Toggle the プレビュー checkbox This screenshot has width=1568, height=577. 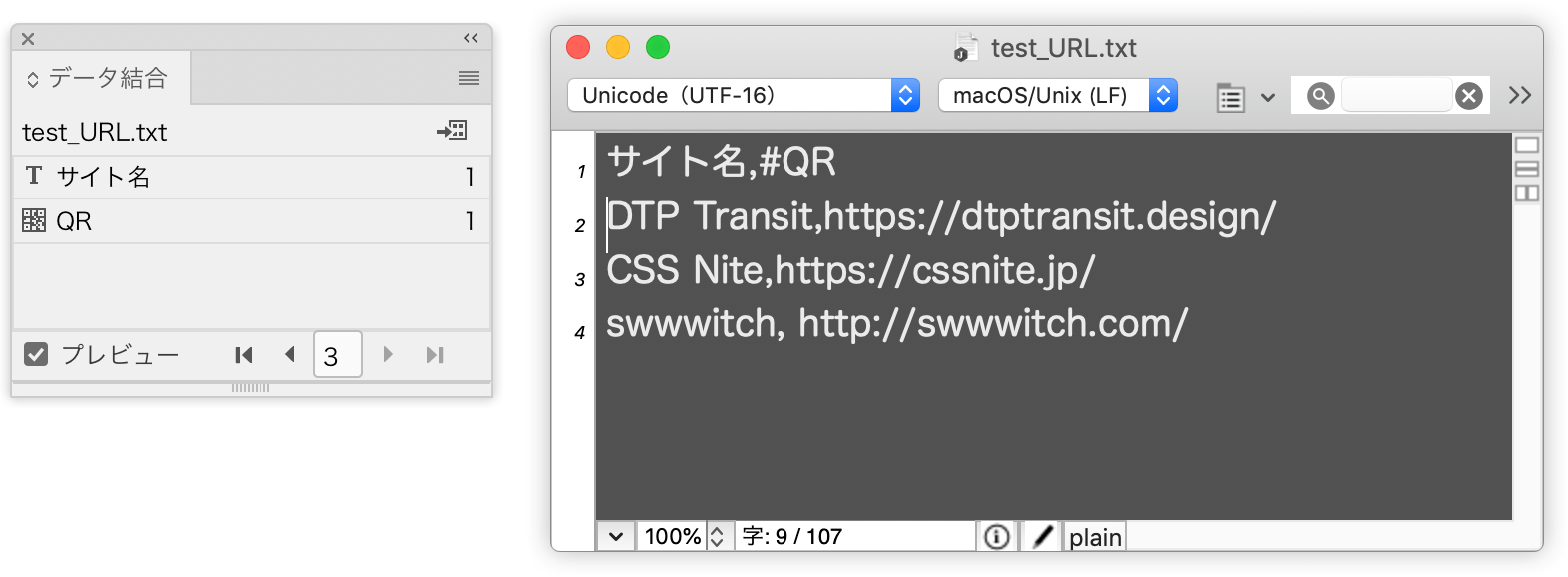[36, 354]
